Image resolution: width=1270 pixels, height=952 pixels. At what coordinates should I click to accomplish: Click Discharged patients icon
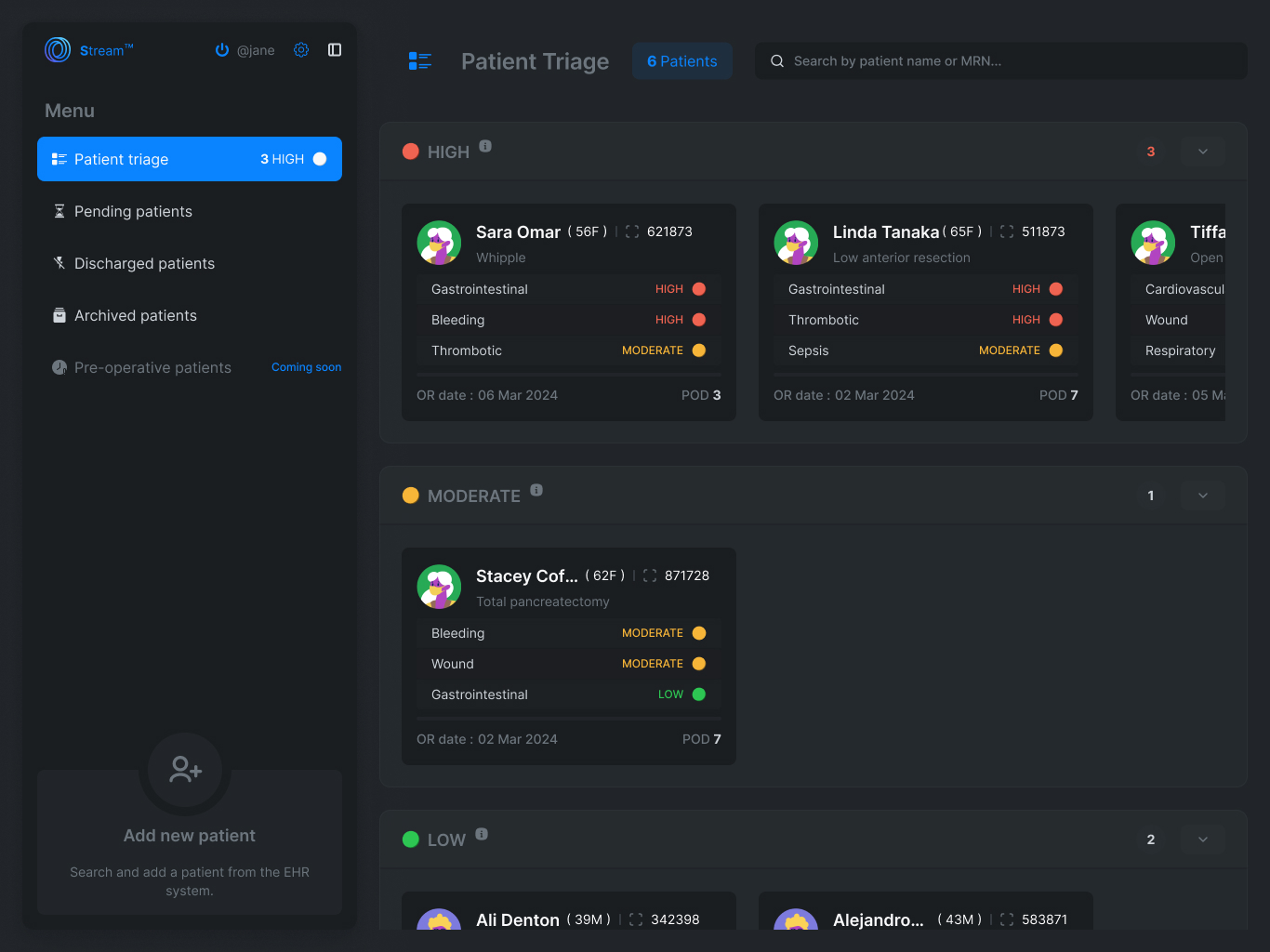[60, 263]
